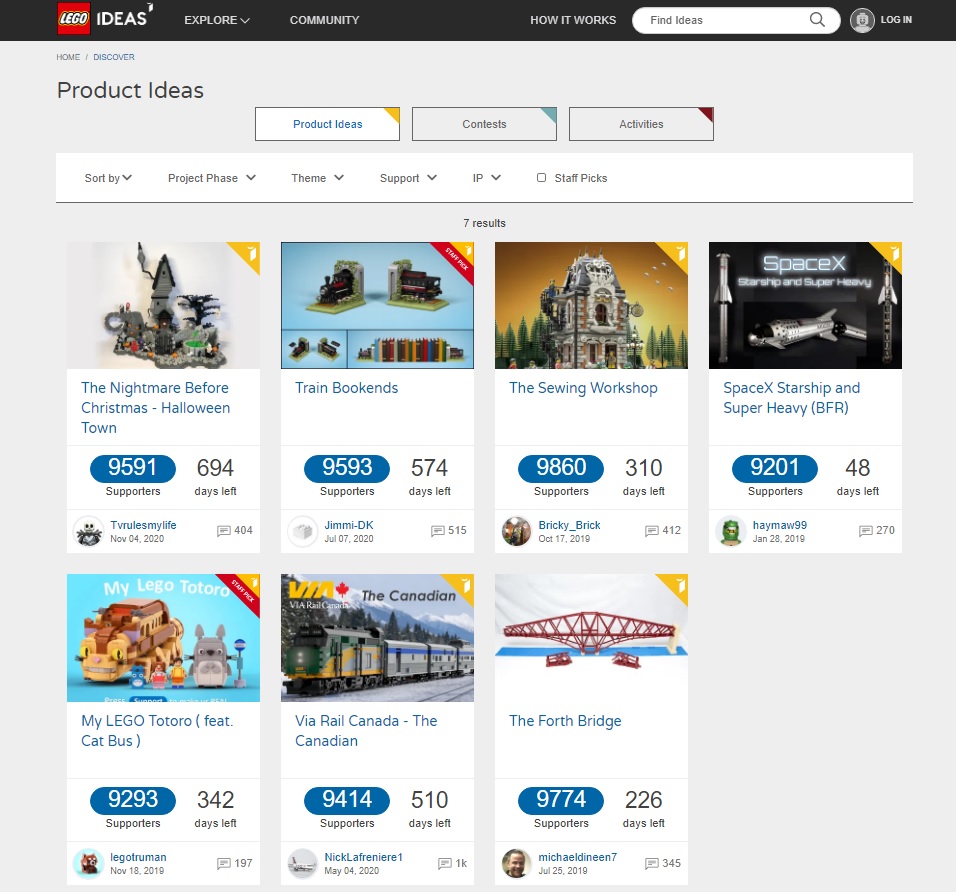Open The Forth Bridge project title

tap(565, 721)
